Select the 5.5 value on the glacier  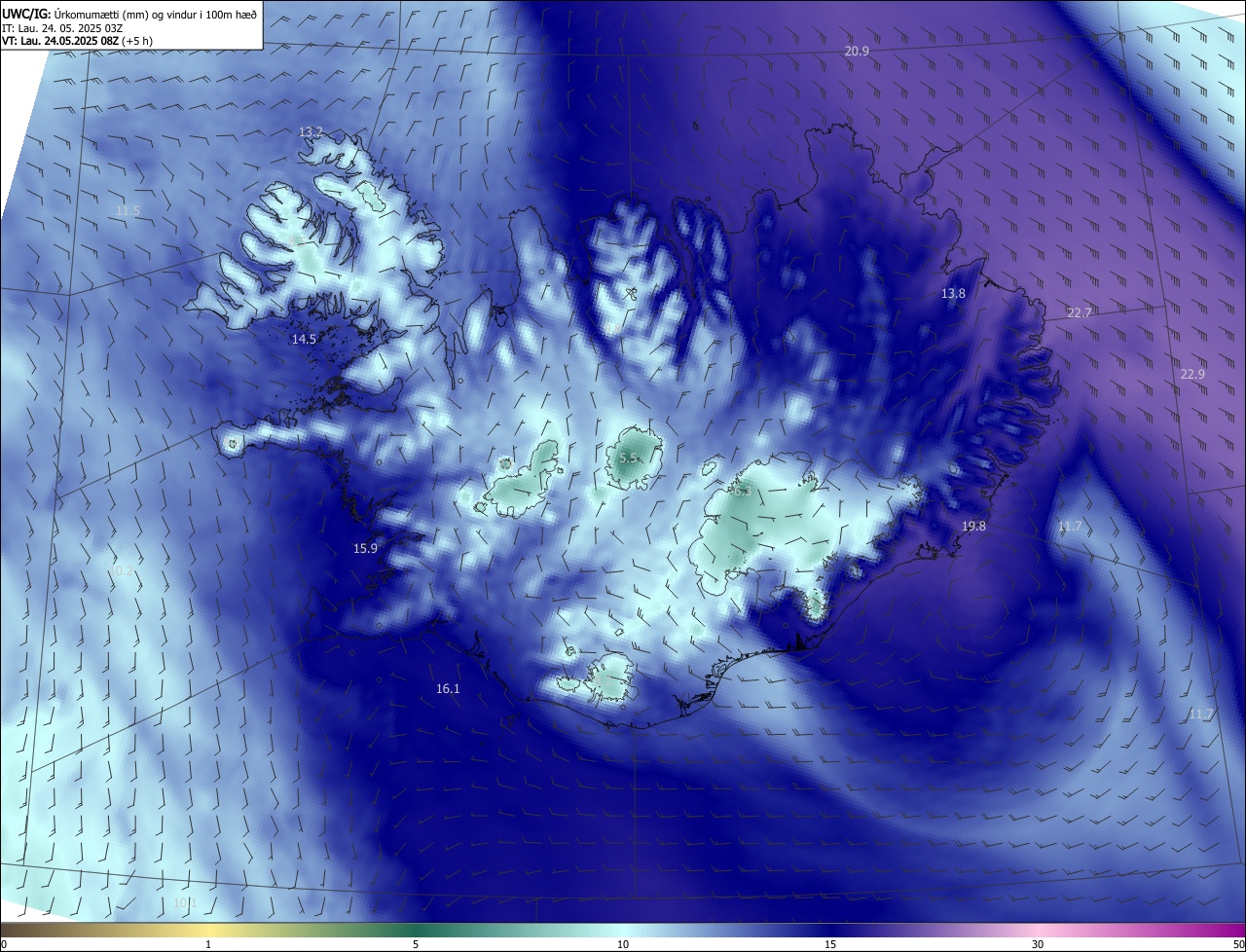click(628, 457)
